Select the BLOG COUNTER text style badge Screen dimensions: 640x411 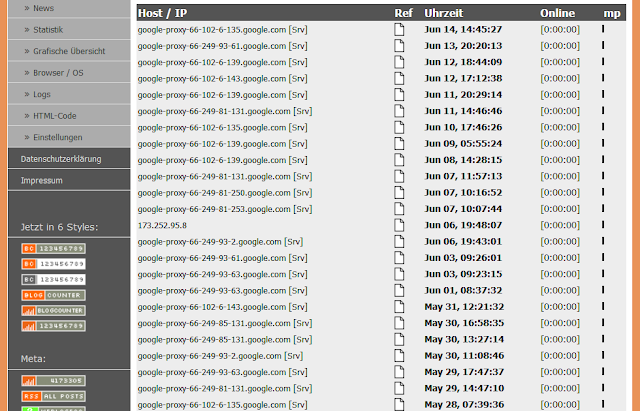click(x=53, y=295)
